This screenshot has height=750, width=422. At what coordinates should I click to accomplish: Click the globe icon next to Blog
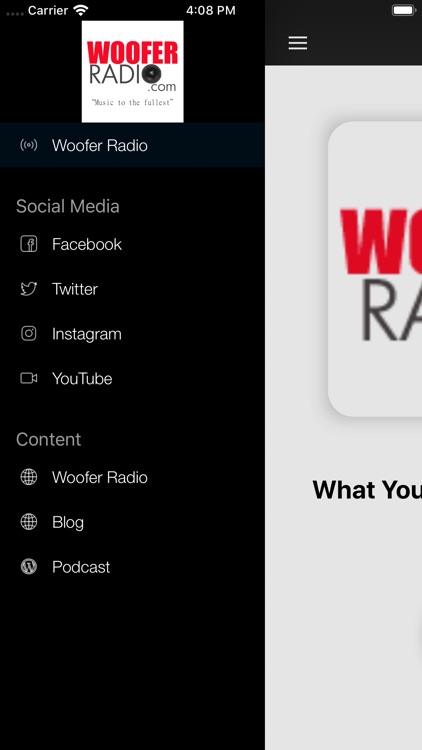click(29, 522)
